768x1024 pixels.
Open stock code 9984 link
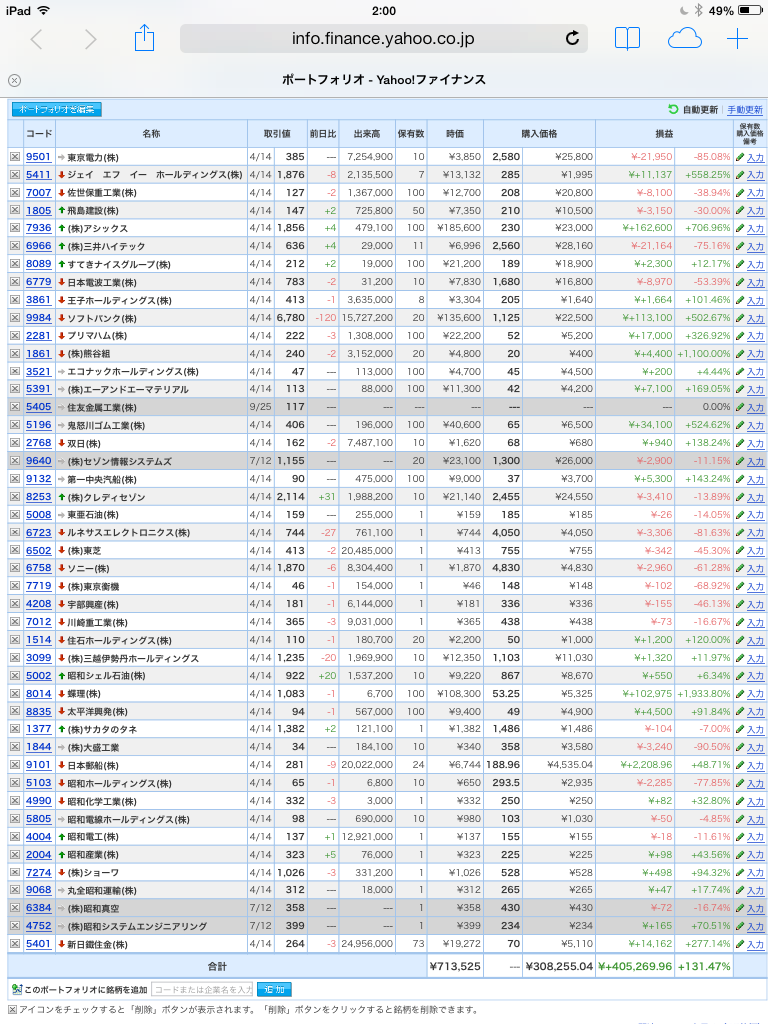point(39,317)
